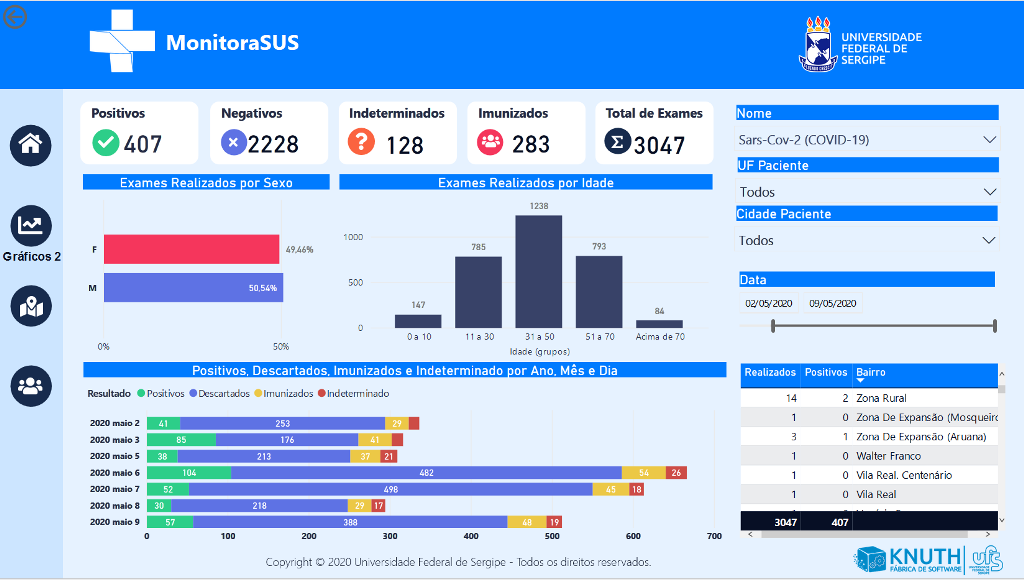Expand the Cidade Paciente Todos dropdown
The height and width of the screenshot is (580, 1024).
point(867,240)
